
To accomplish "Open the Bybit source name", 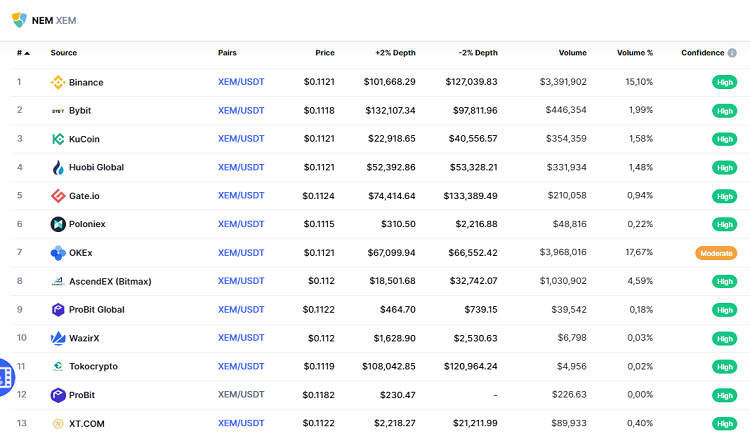I will [80, 110].
